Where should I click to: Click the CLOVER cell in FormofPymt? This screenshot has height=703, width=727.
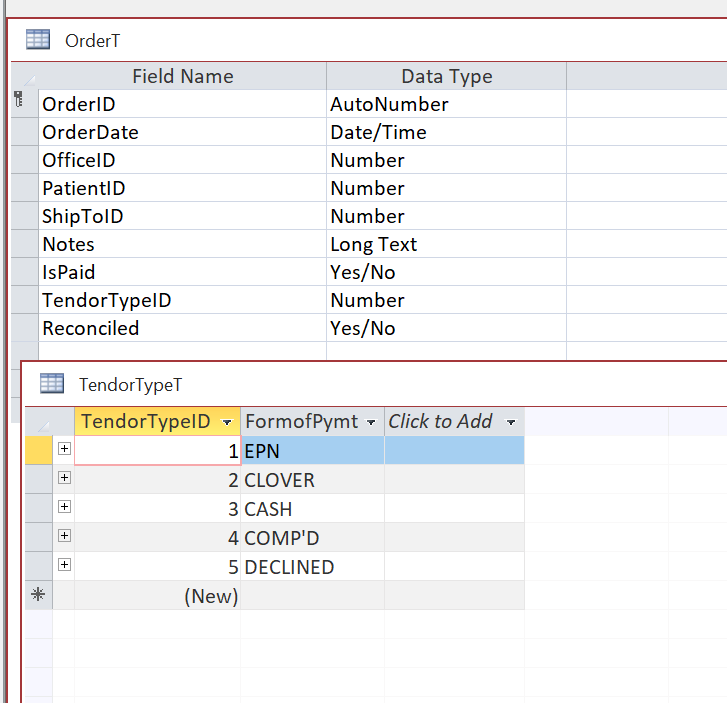tap(312, 479)
